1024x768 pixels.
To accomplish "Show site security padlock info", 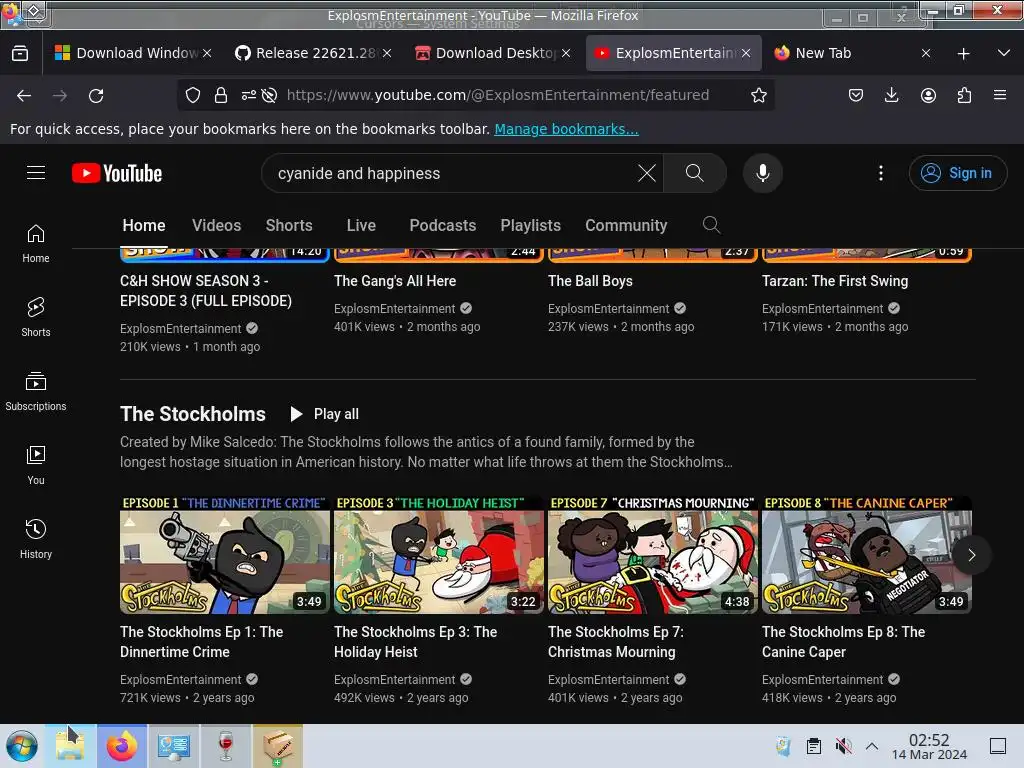I will click(x=221, y=95).
